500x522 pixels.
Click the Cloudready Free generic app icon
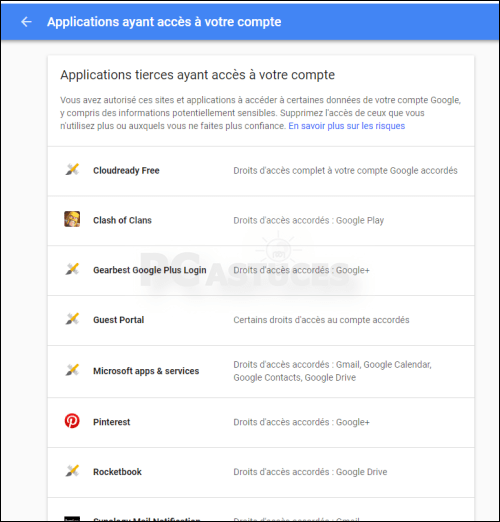(x=72, y=170)
